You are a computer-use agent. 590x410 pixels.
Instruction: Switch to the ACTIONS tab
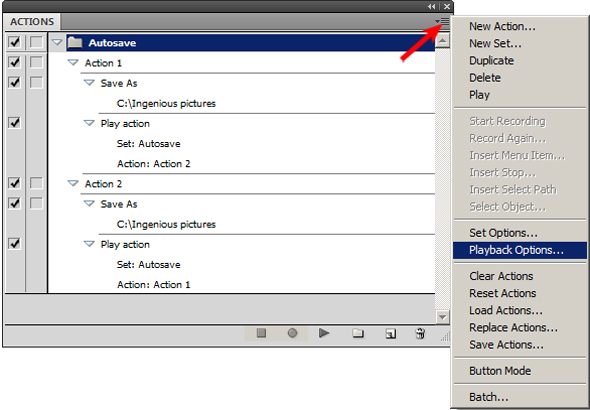coord(32,22)
